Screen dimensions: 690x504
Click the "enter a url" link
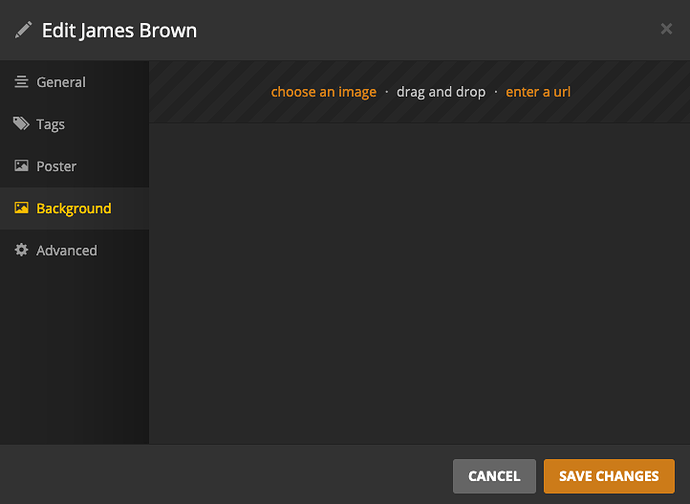click(x=538, y=92)
